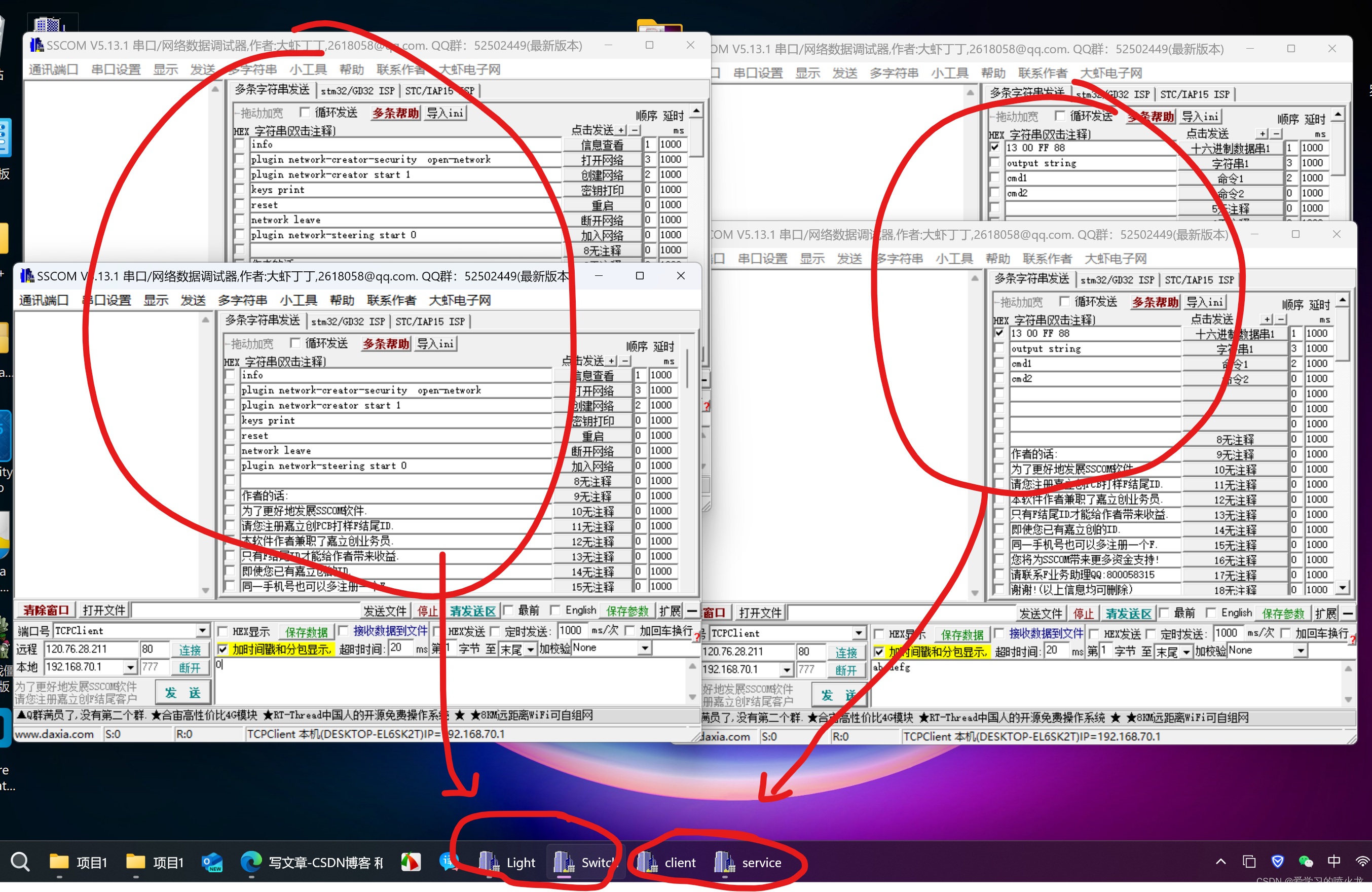The width and height of the screenshot is (1372, 892).
Task: Expand the 端口号 TCPClient dropdown
Action: coord(202,631)
